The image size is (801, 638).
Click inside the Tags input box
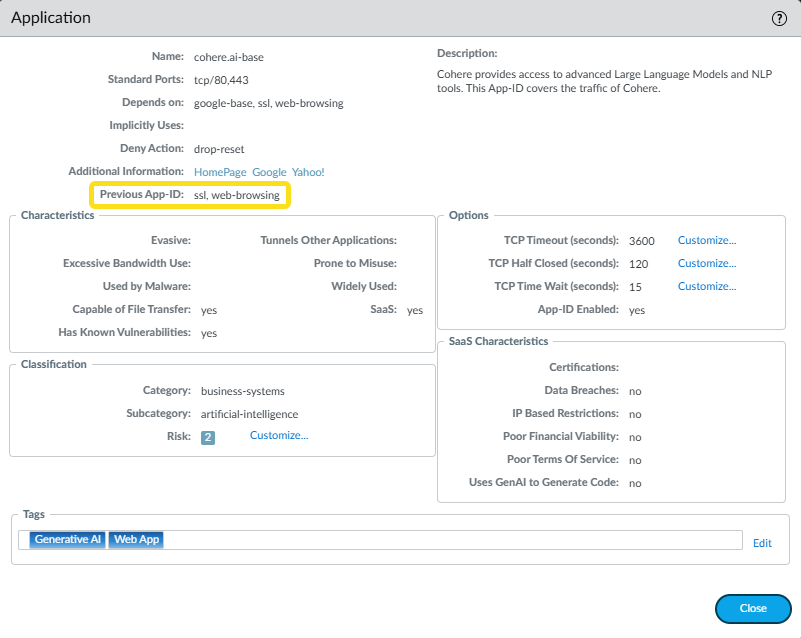pyautogui.click(x=450, y=540)
